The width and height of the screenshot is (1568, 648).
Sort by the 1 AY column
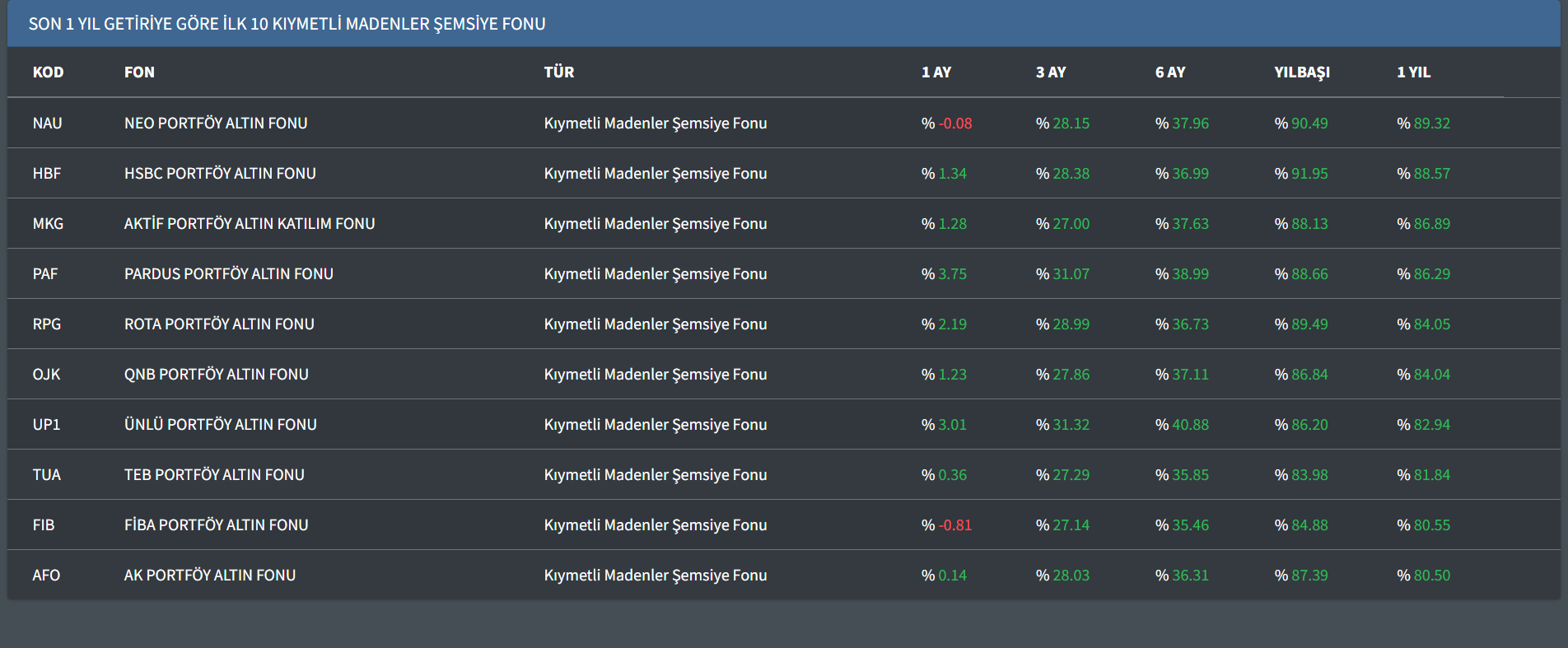pos(936,72)
